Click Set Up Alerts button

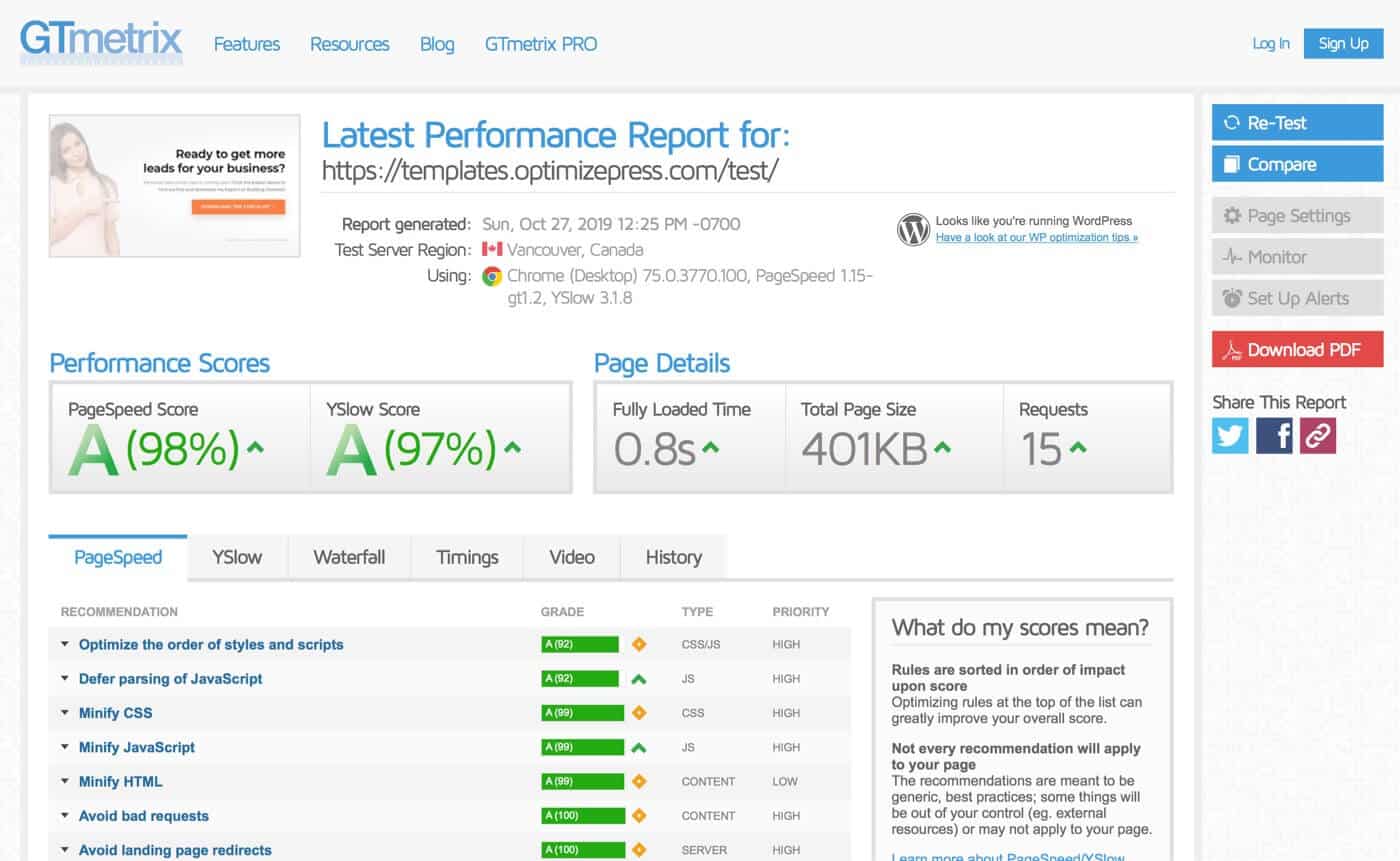click(x=1298, y=298)
